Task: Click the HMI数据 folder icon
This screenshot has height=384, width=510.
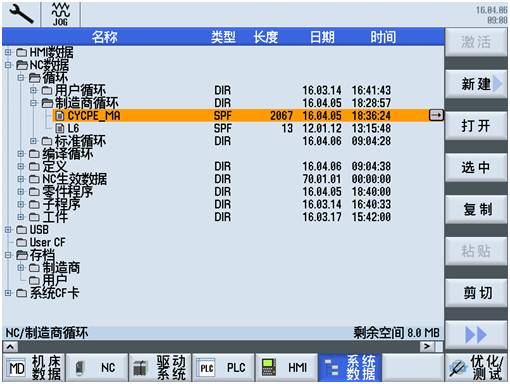Action: 22,52
